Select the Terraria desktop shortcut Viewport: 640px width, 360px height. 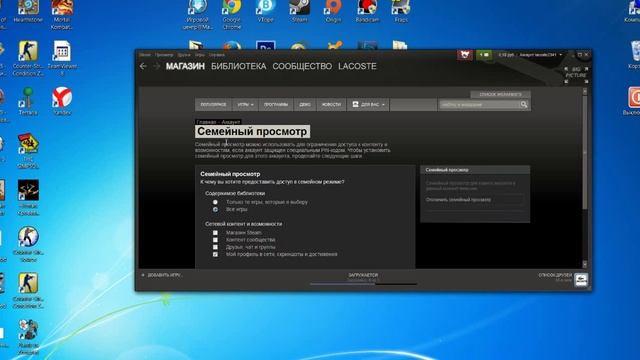pyautogui.click(x=28, y=101)
